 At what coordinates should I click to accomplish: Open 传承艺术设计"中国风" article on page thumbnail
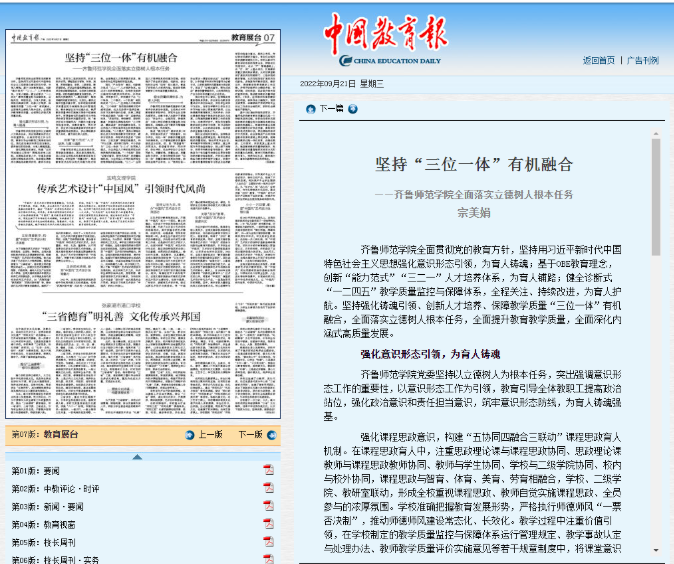(135, 188)
